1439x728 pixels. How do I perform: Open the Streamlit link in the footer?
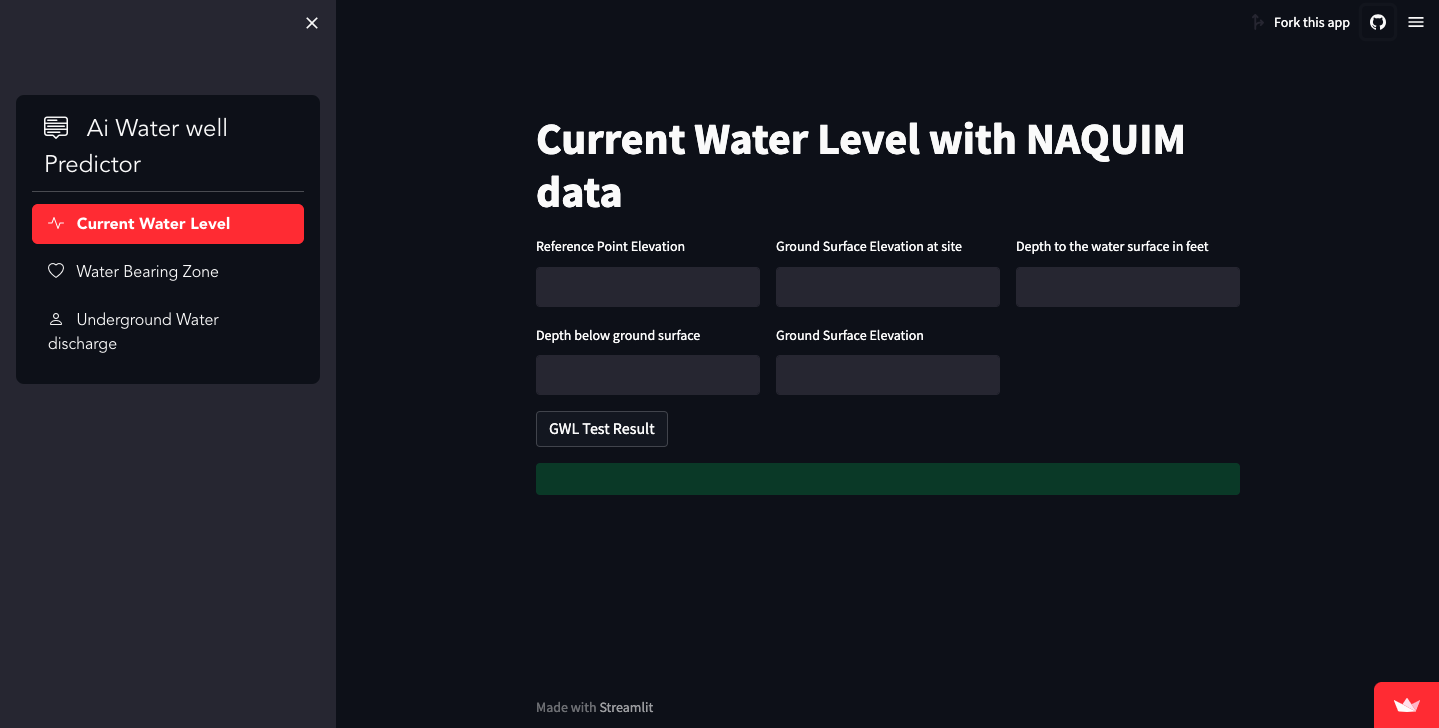pos(626,707)
